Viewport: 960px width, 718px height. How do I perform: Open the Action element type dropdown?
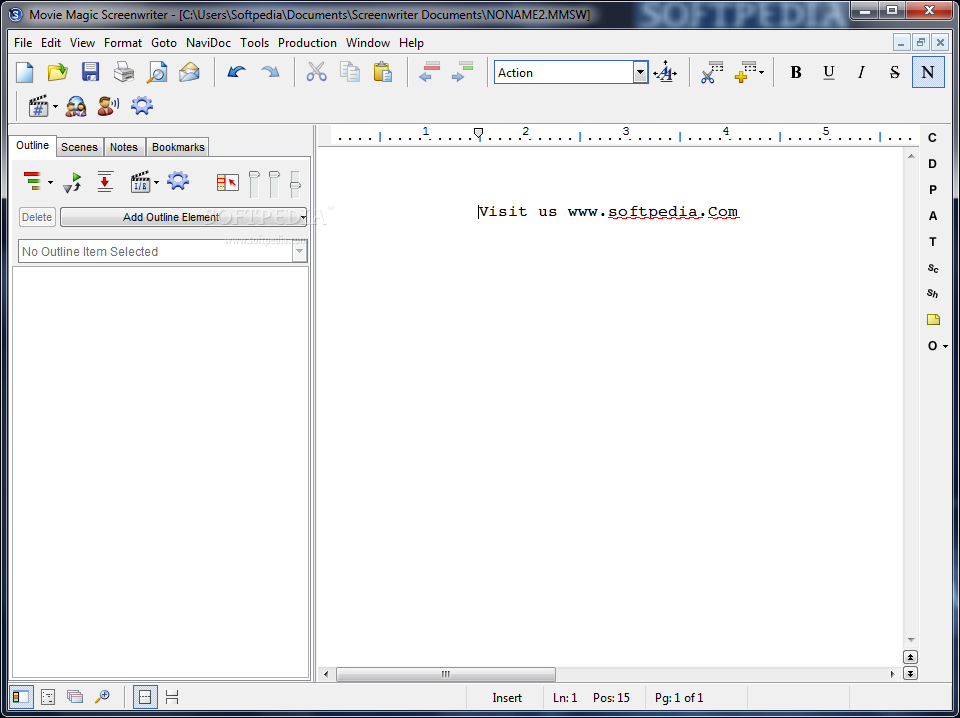point(640,72)
